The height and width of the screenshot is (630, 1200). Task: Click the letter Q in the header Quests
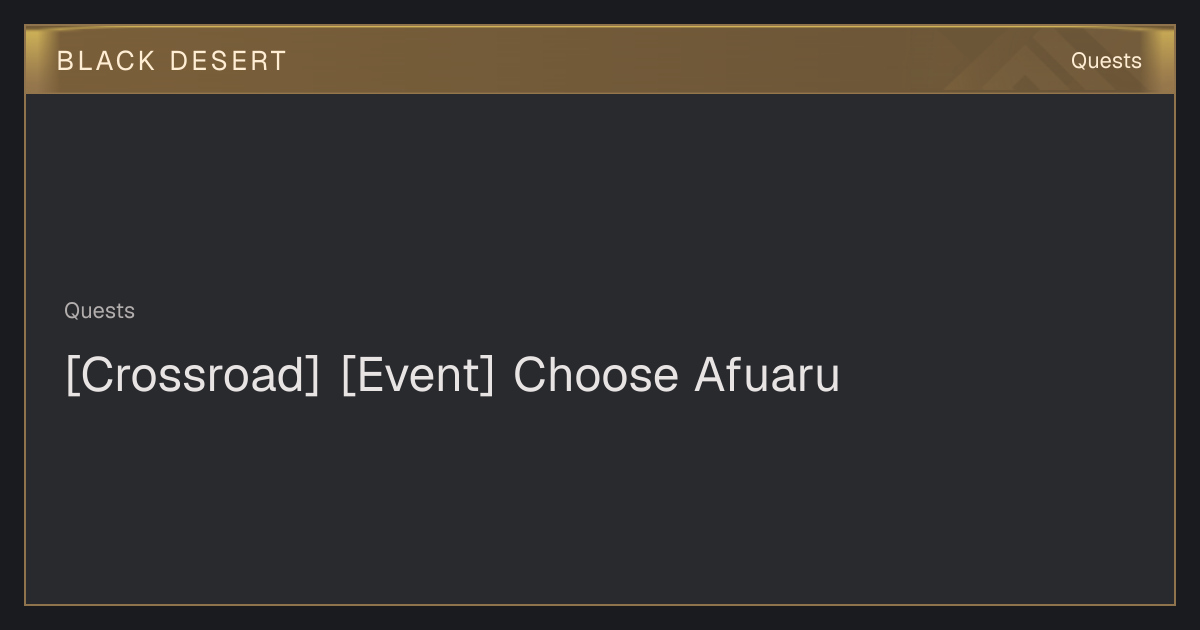coord(1079,61)
